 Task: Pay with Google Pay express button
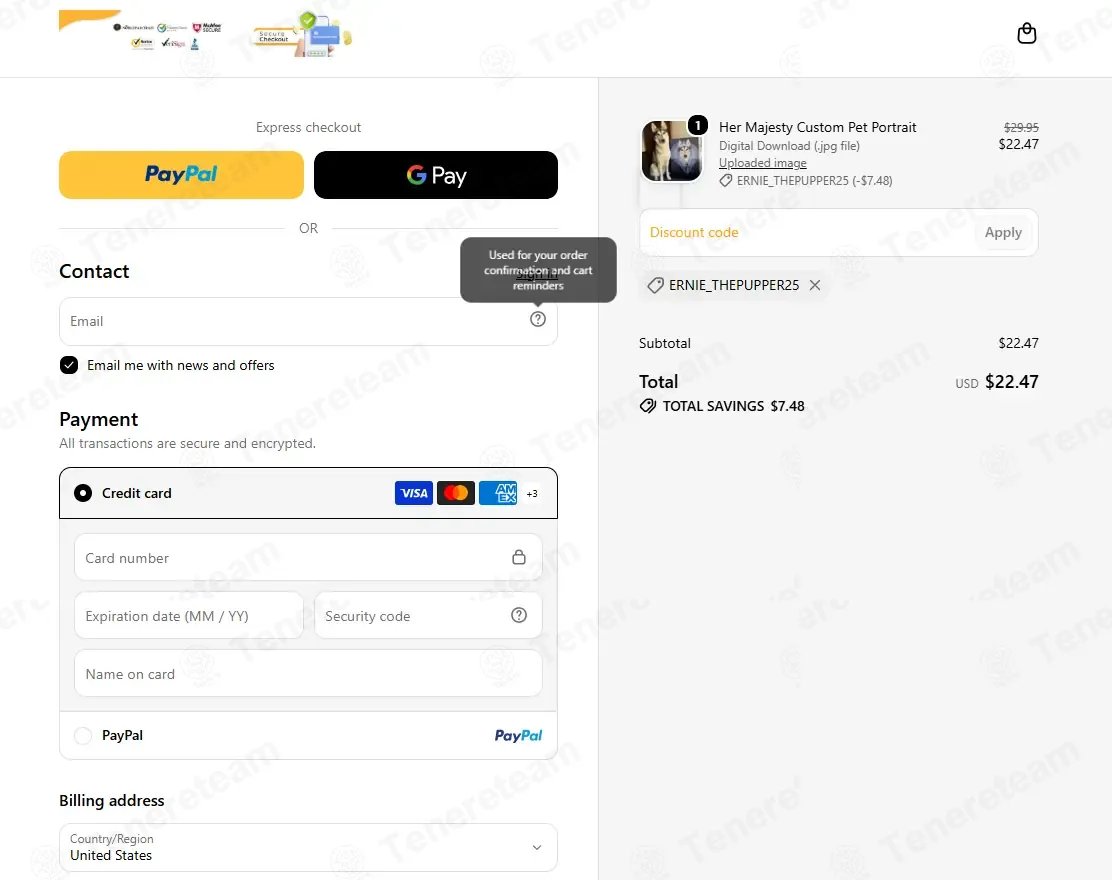[435, 174]
